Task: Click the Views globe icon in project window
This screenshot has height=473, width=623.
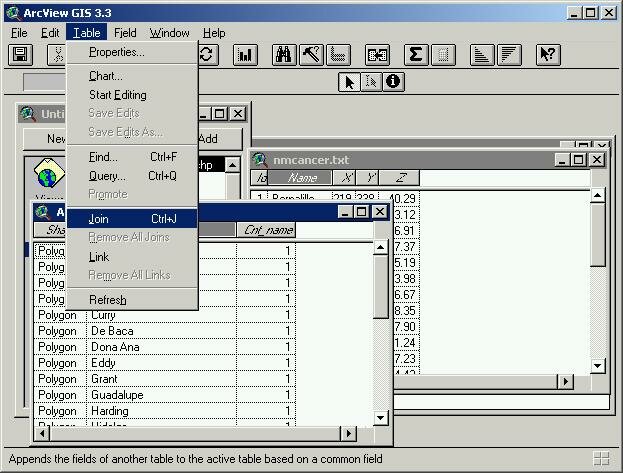Action: (48, 173)
